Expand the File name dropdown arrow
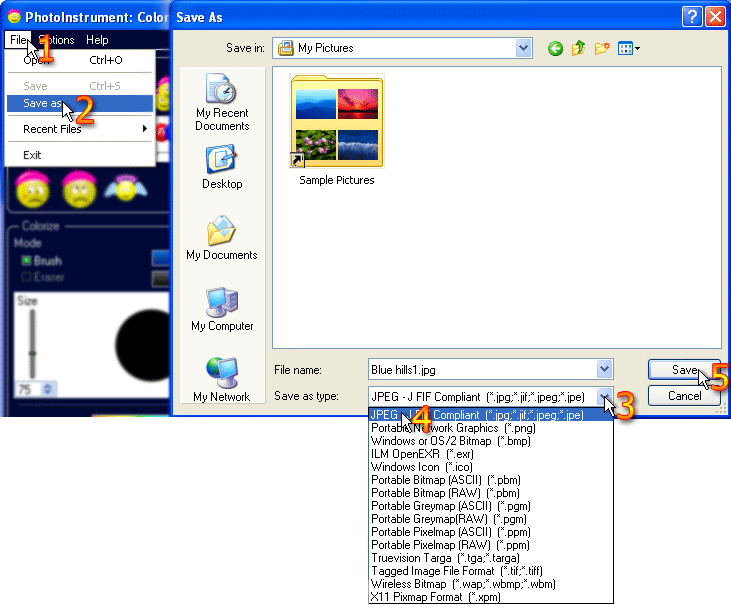The width and height of the screenshot is (731, 605). (604, 369)
